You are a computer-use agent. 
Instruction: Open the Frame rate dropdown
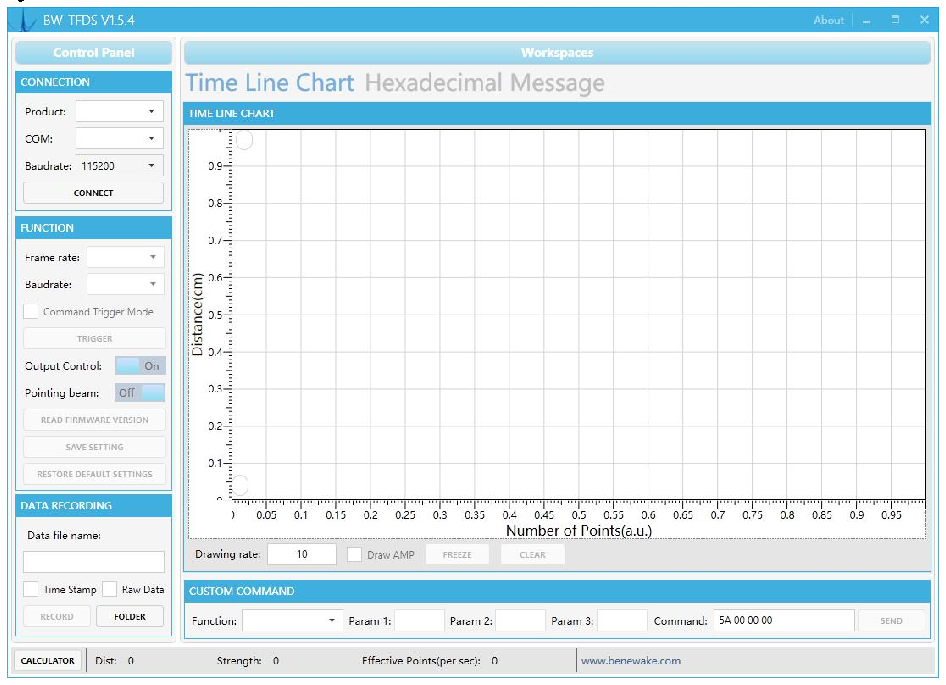[x=125, y=258]
